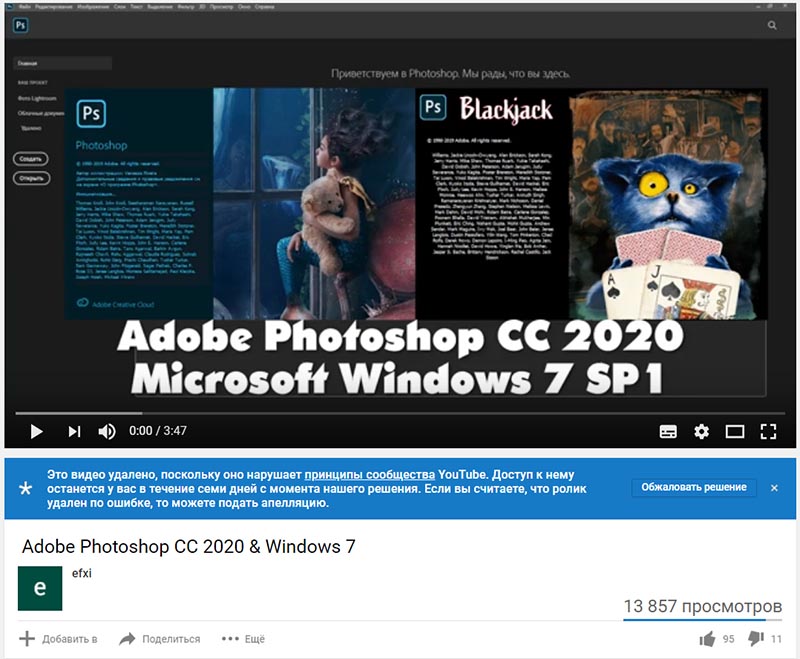Open 'Фото Lightroom' in Photoshop sidebar
The width and height of the screenshot is (800, 659).
[x=37, y=98]
